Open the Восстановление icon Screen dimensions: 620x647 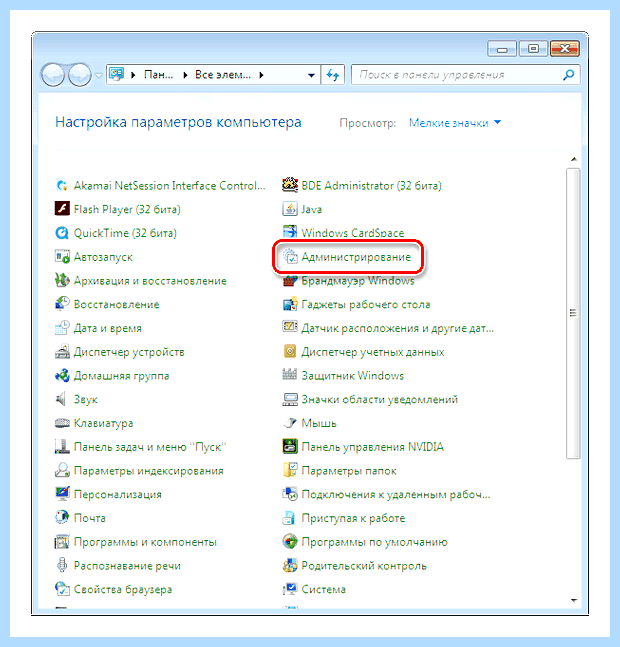[x=62, y=304]
